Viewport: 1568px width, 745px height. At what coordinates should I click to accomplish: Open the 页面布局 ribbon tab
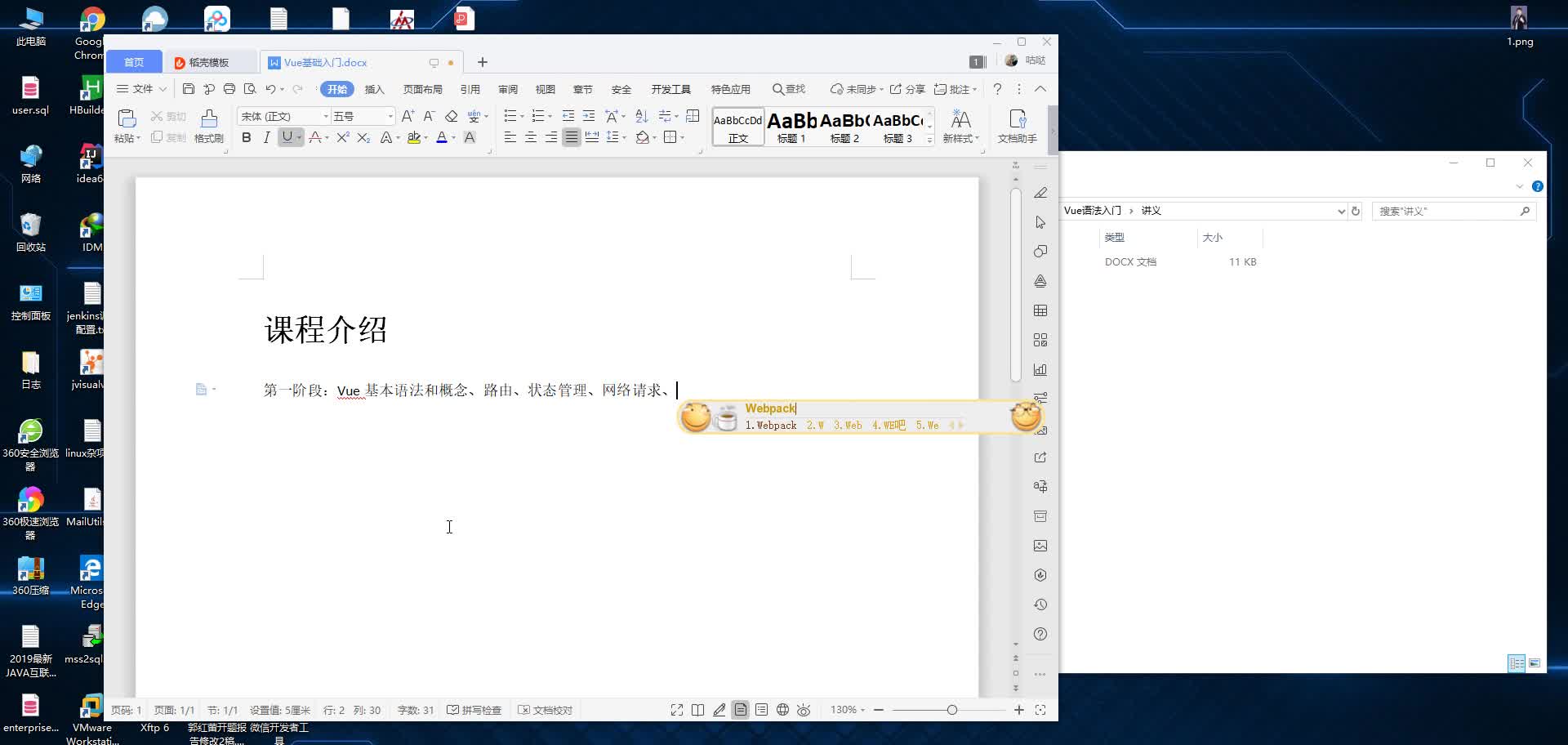click(x=422, y=89)
